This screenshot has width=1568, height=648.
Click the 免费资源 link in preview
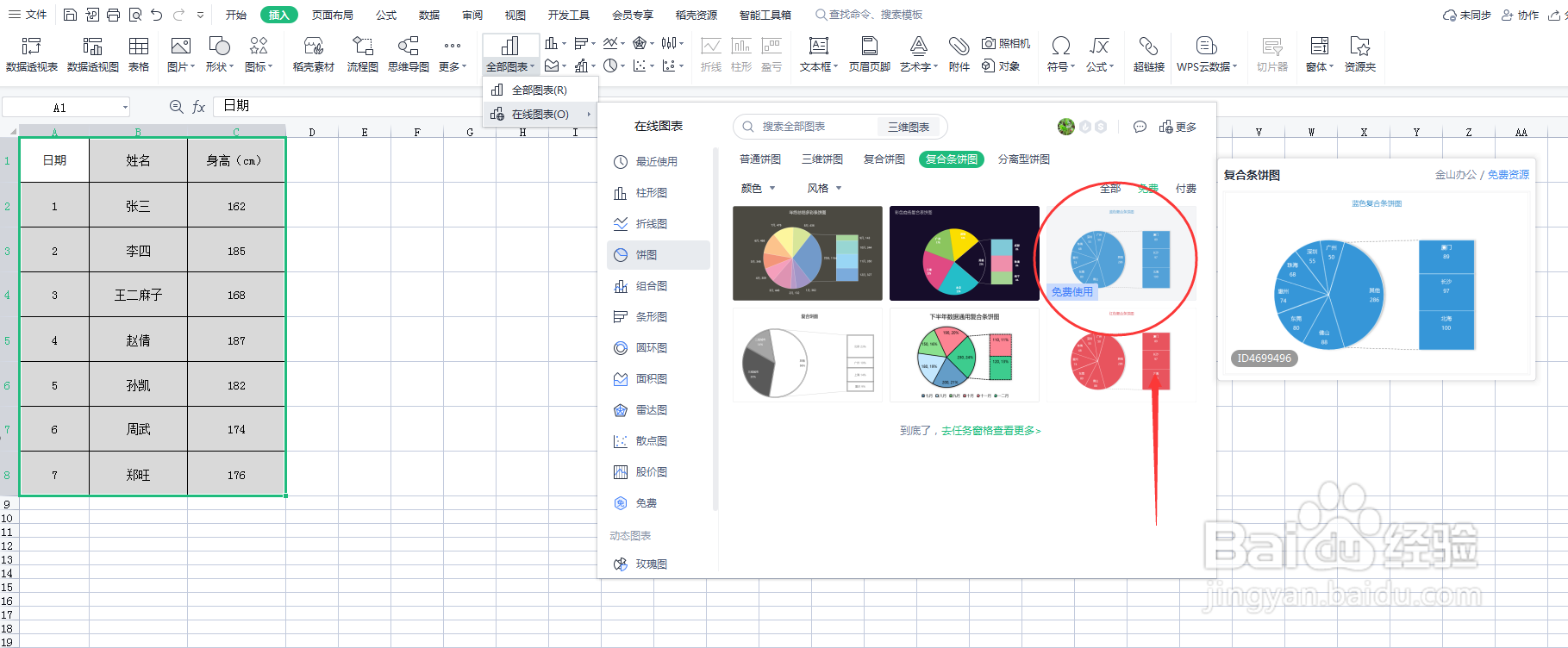coord(1509,174)
